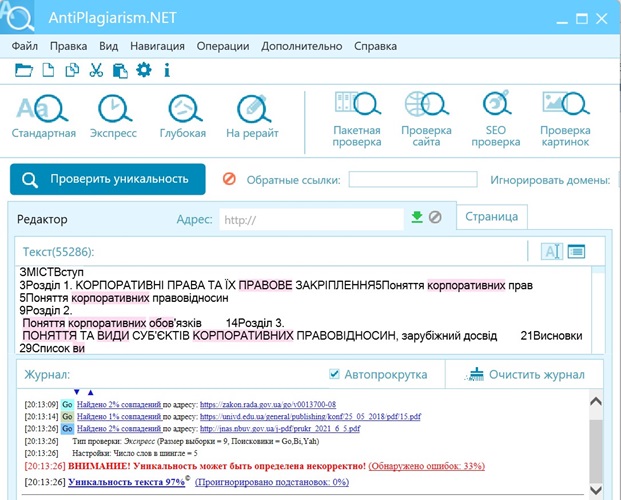The image size is (621, 500).
Task: Toggle the text cursor format icon
Action: (552, 251)
